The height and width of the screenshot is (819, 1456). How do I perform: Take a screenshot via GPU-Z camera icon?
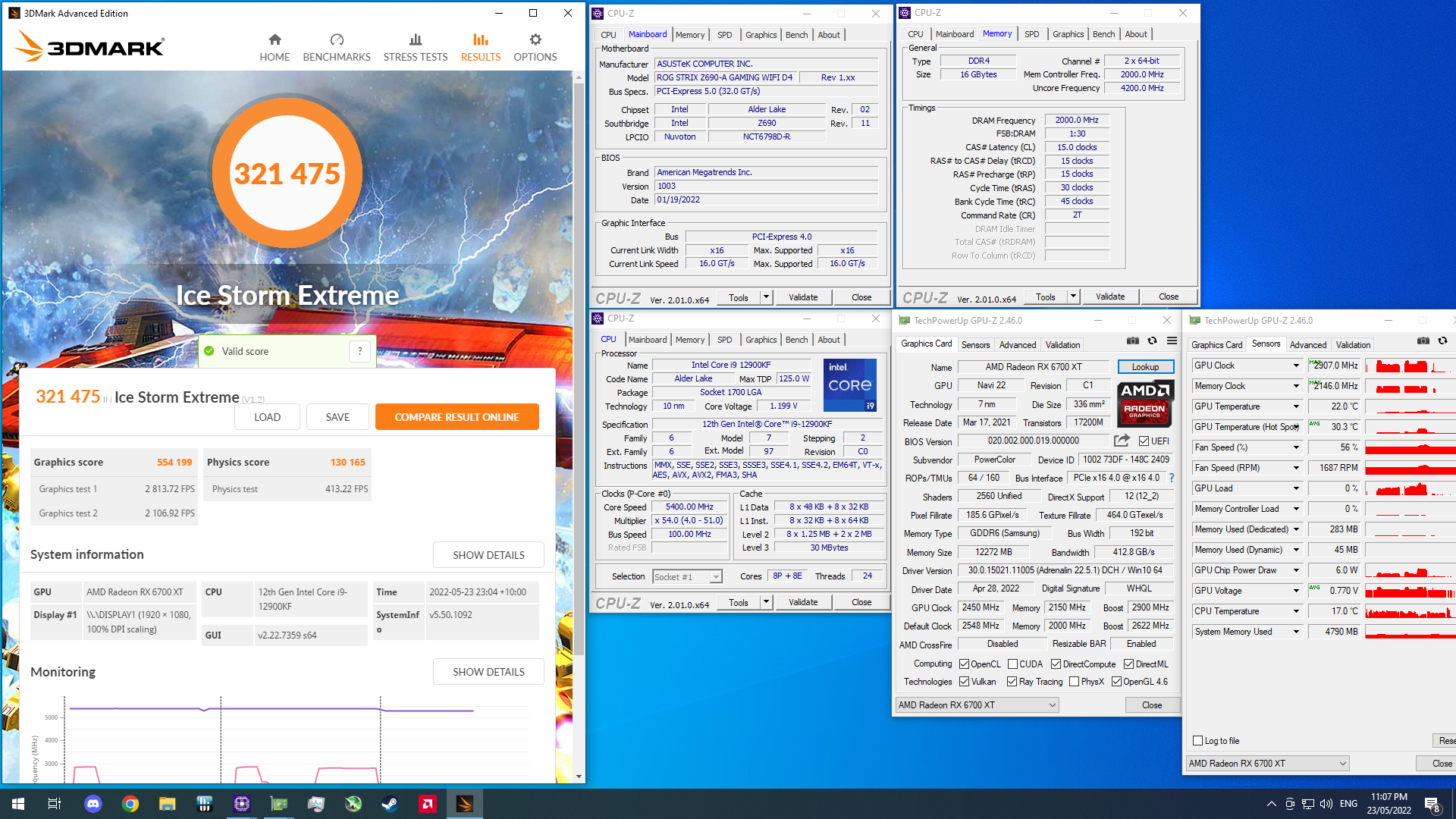(x=1133, y=340)
